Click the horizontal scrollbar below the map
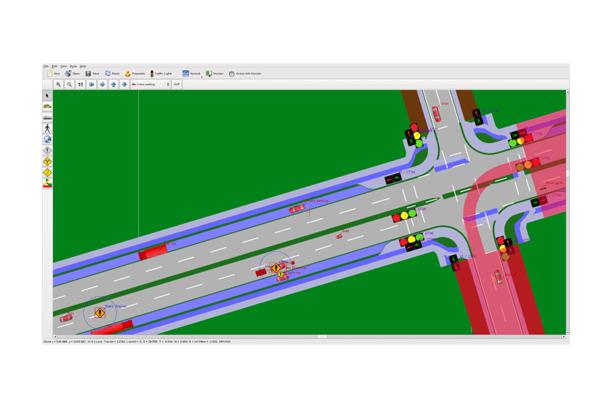 (320, 336)
